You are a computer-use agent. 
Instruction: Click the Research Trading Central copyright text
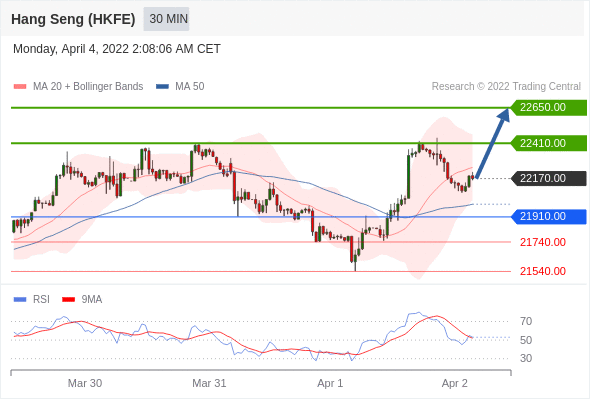506,87
